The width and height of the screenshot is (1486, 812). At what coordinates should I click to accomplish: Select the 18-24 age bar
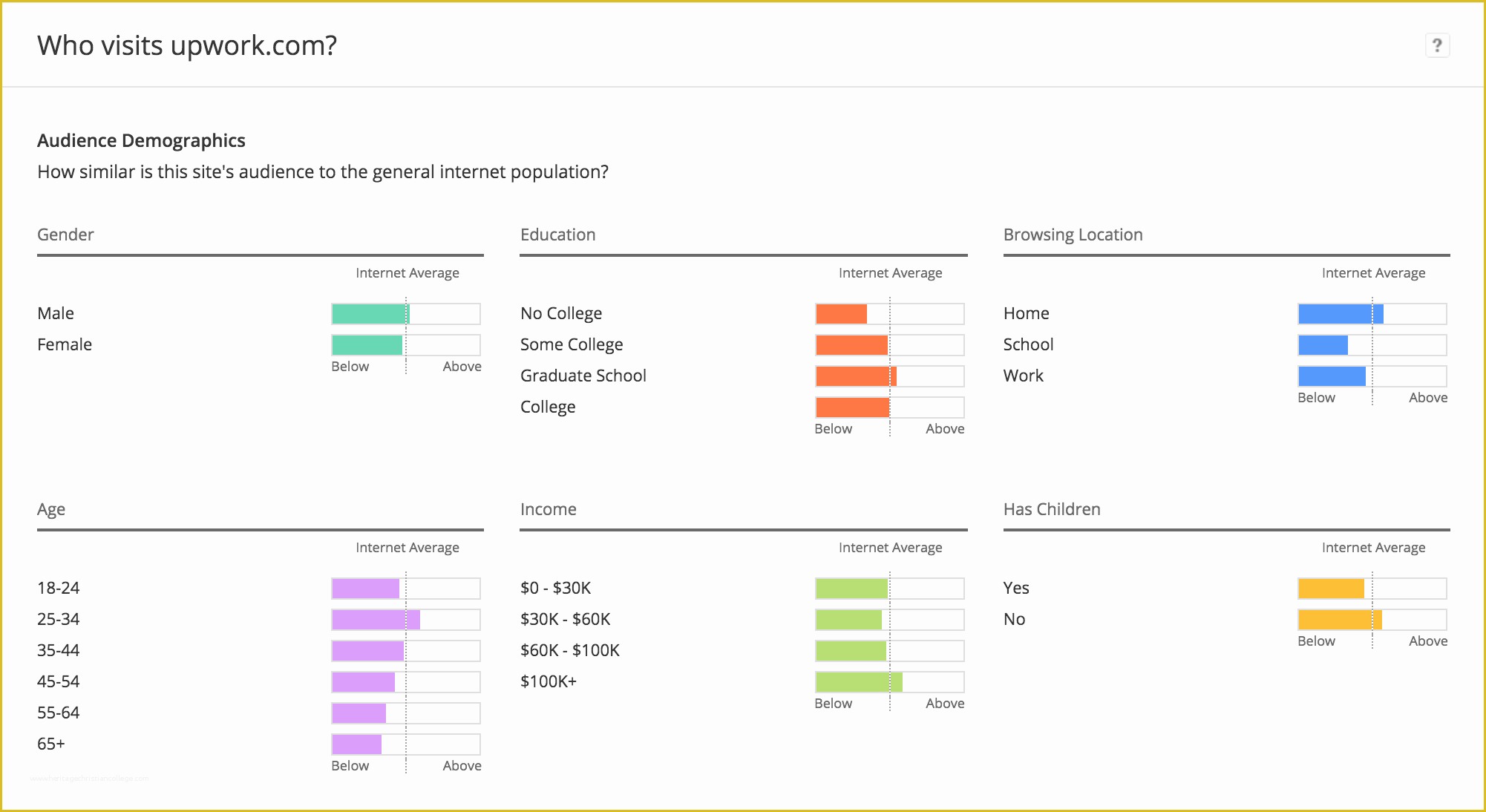click(406, 589)
